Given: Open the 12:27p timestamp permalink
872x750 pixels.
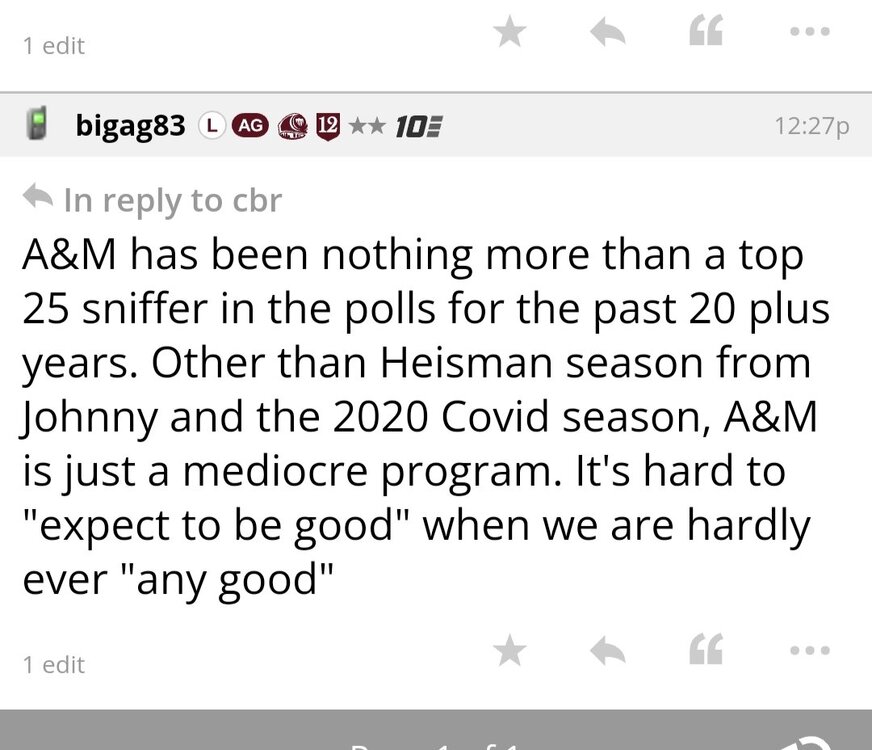Looking at the screenshot, I should click(x=811, y=126).
